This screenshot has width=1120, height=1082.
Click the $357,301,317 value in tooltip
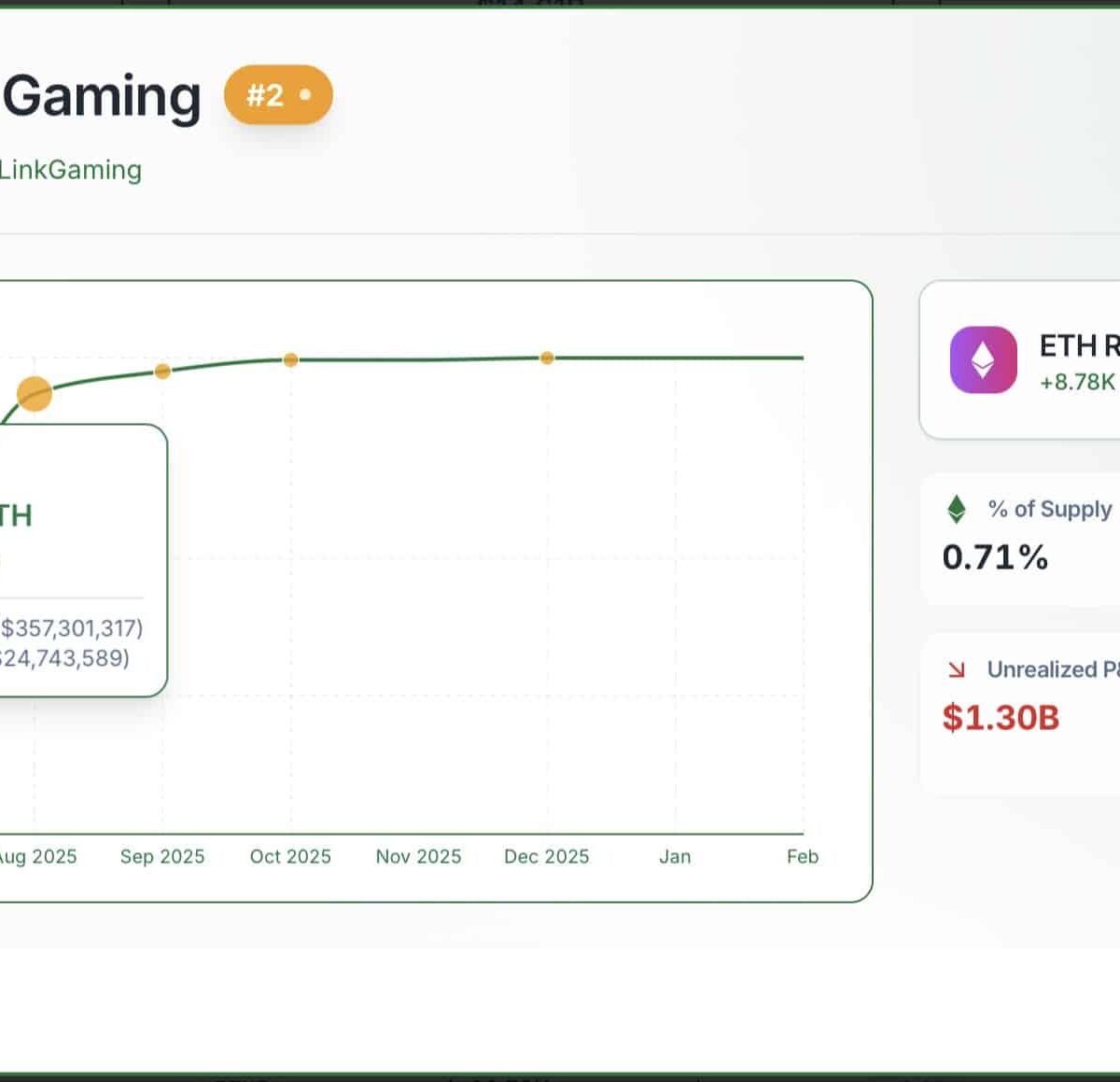click(x=71, y=628)
